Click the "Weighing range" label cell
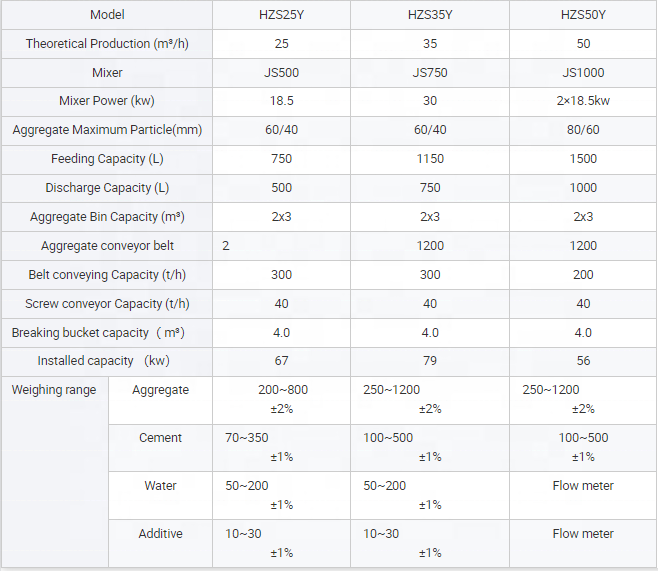The width and height of the screenshot is (658, 571). (54, 390)
